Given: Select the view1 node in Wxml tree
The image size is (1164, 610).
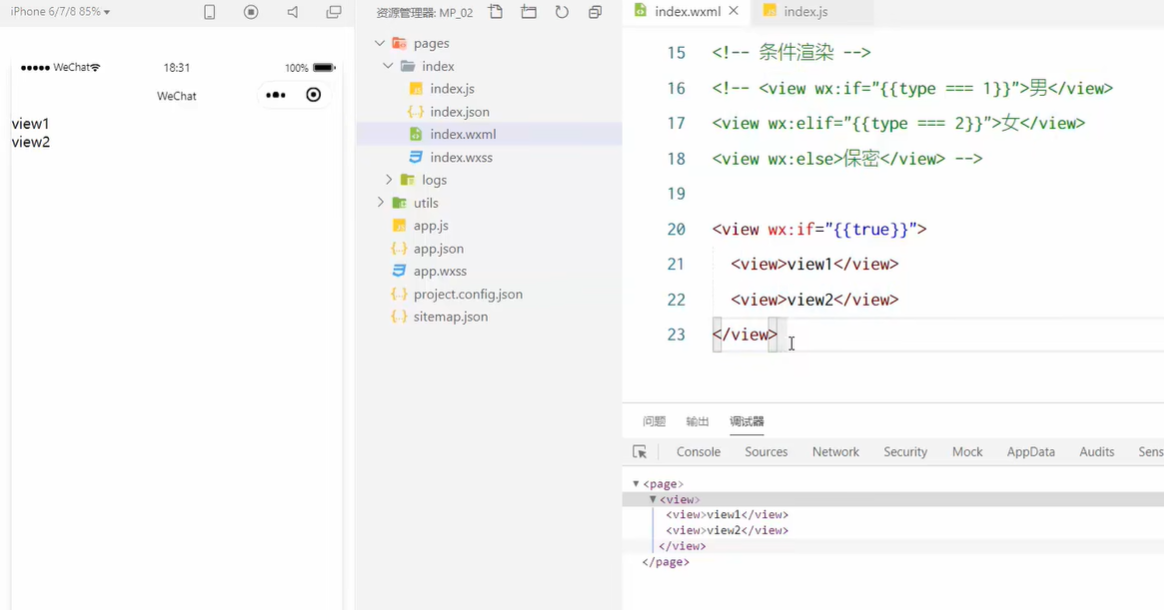Looking at the screenshot, I should pyautogui.click(x=727, y=514).
